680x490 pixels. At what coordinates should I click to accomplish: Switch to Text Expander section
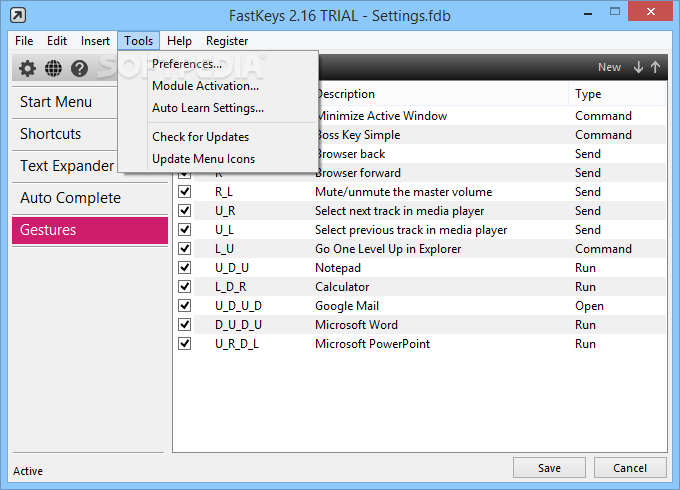(x=65, y=166)
